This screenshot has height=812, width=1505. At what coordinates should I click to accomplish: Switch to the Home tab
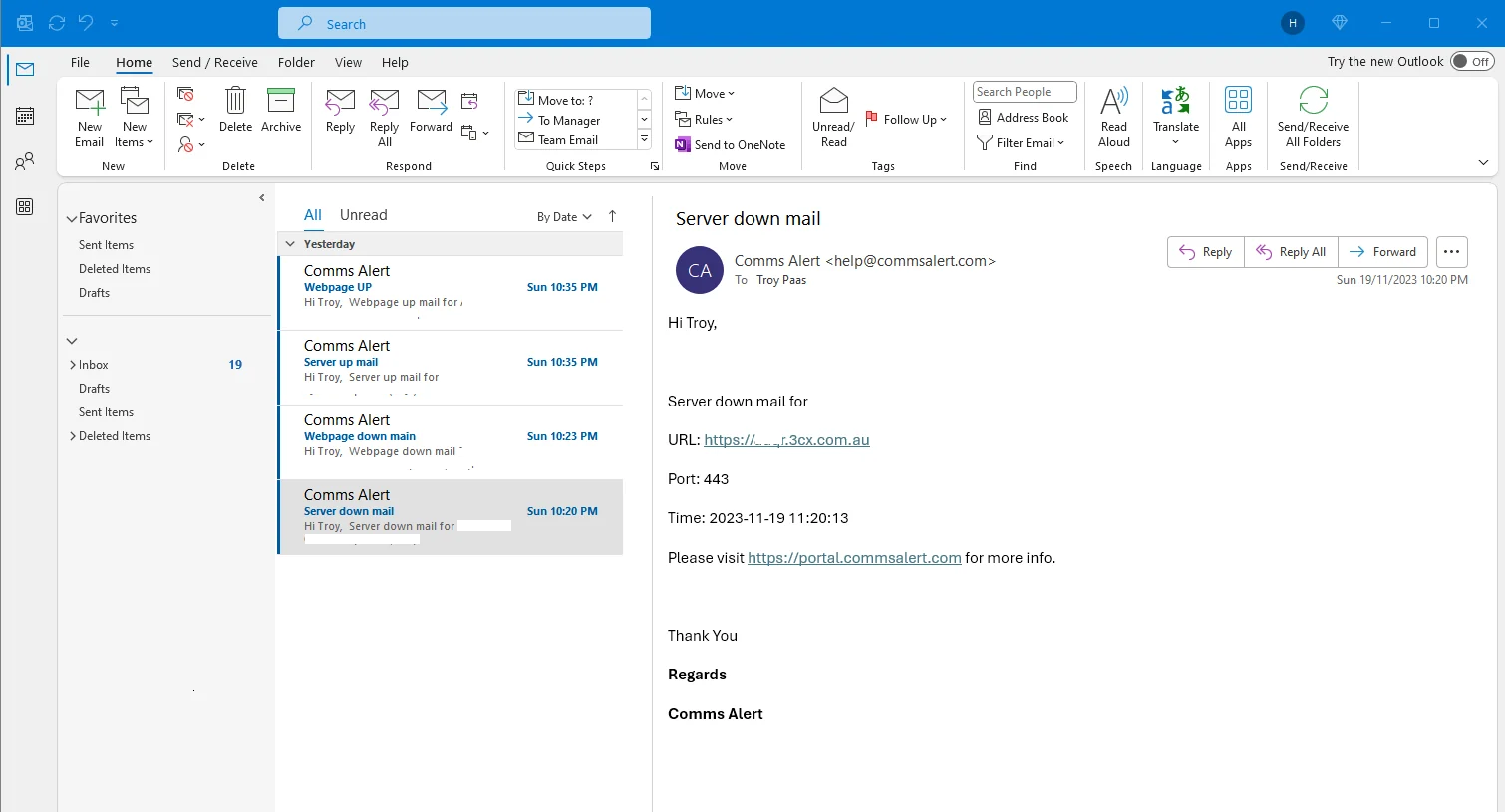point(134,62)
